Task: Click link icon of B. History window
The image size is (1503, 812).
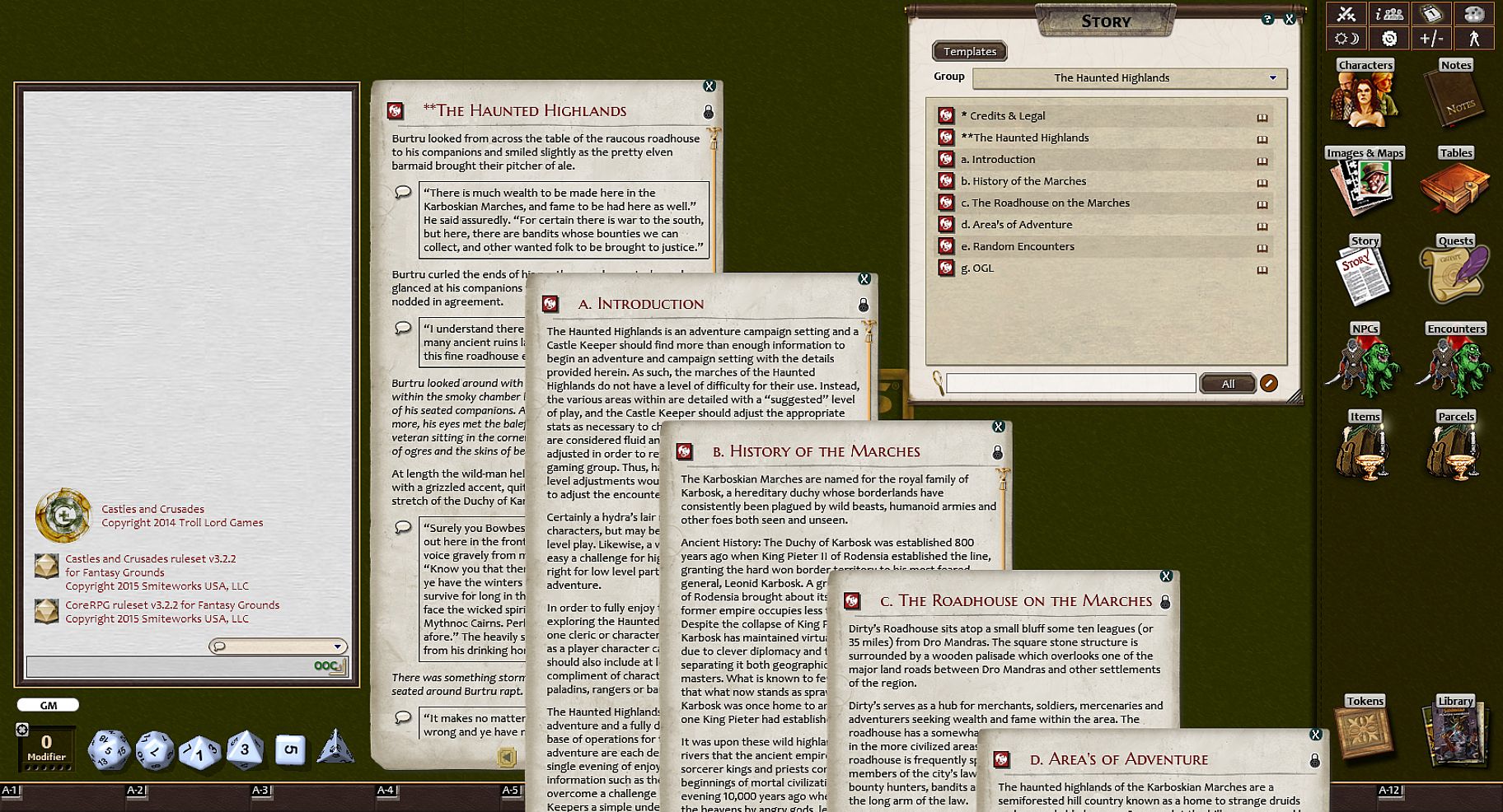Action: coord(684,451)
